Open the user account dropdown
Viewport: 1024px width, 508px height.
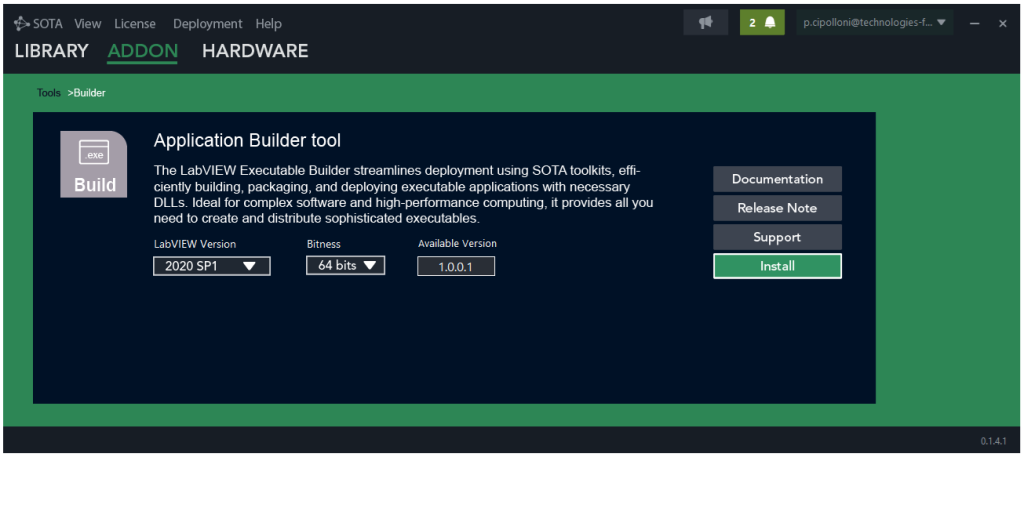(x=874, y=22)
